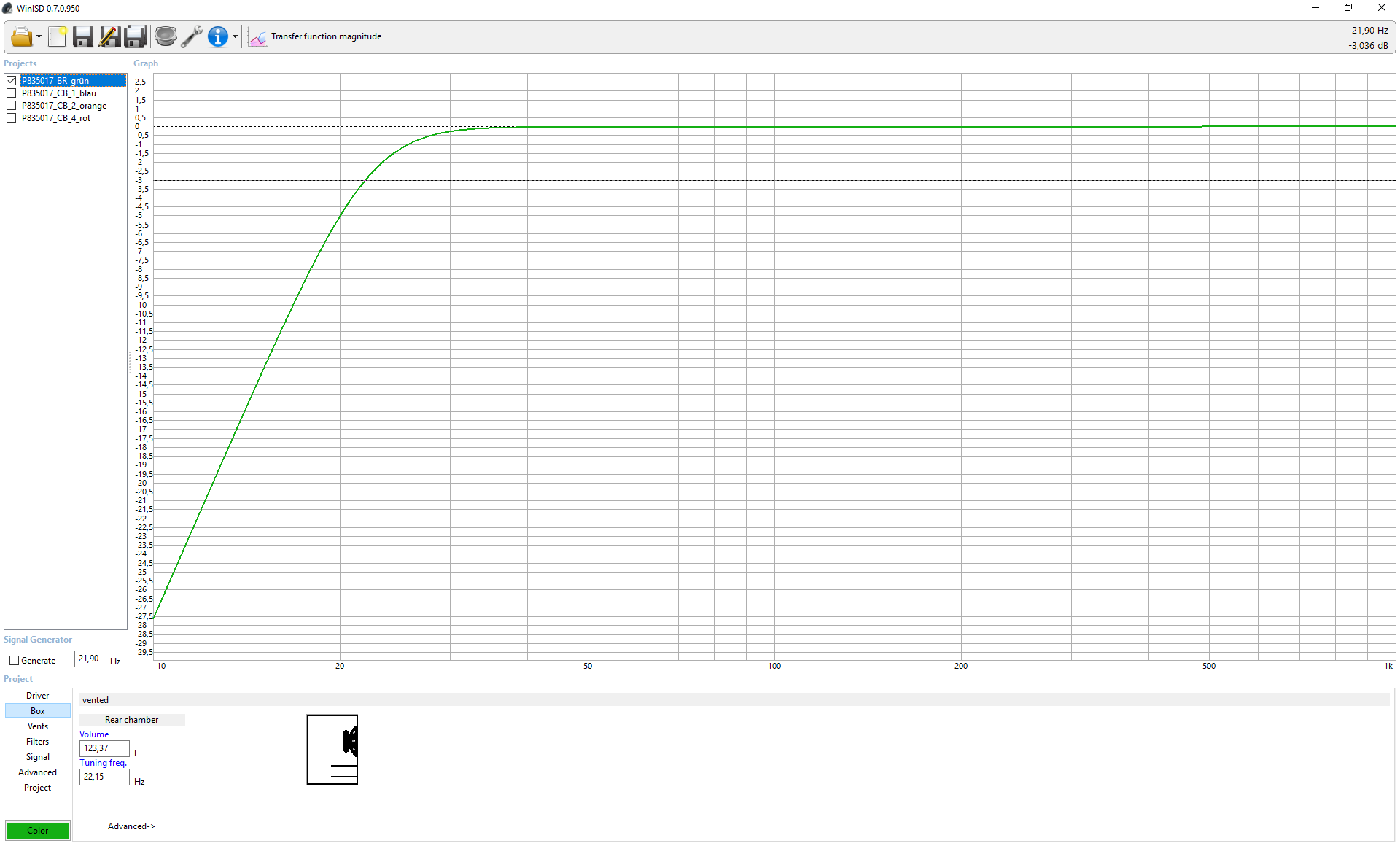Image resolution: width=1400 pixels, height=846 pixels.
Task: Open the driver editor speaker icon
Action: tap(166, 36)
